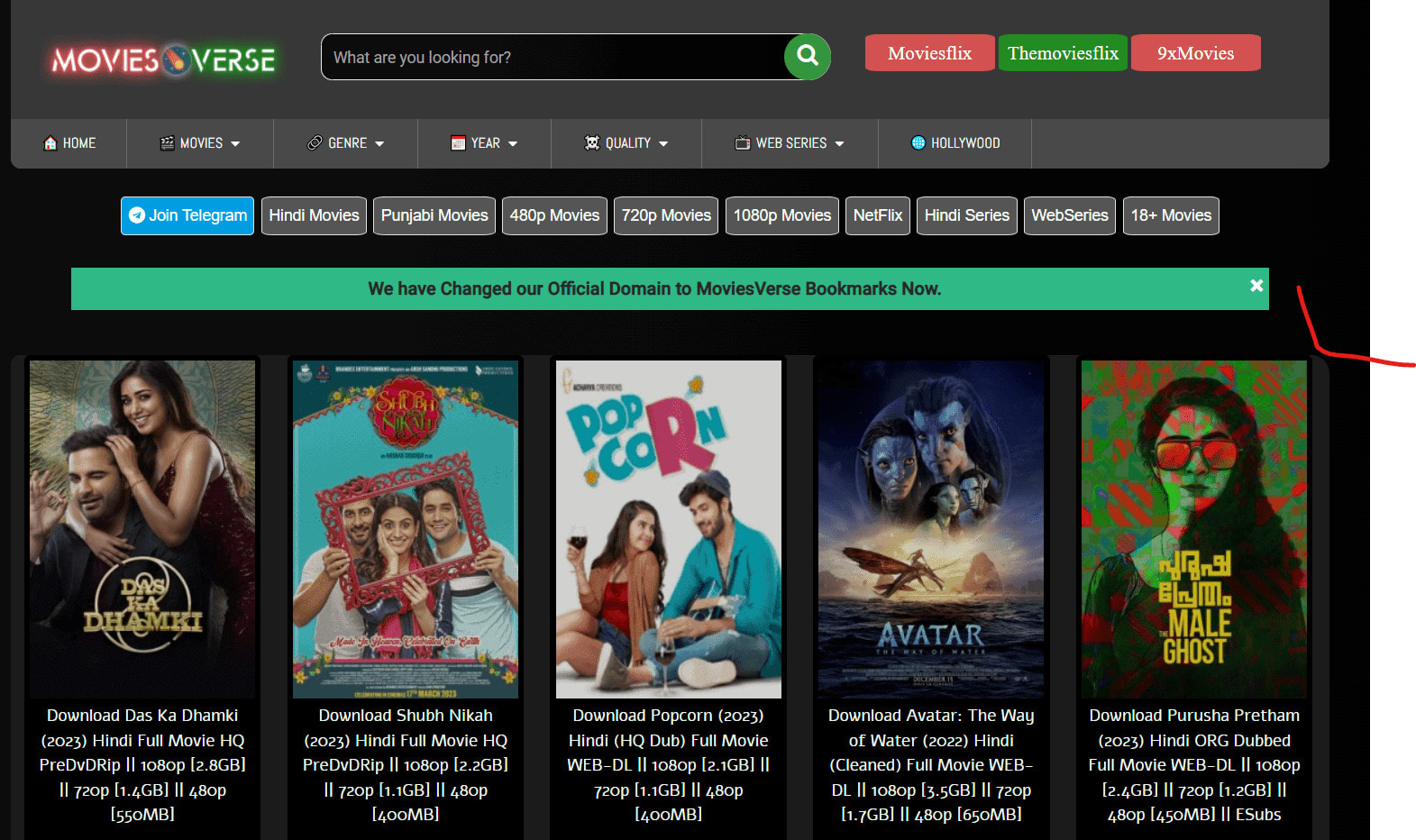Image resolution: width=1416 pixels, height=840 pixels.
Task: Click the 9xMovies button
Action: 1195,53
